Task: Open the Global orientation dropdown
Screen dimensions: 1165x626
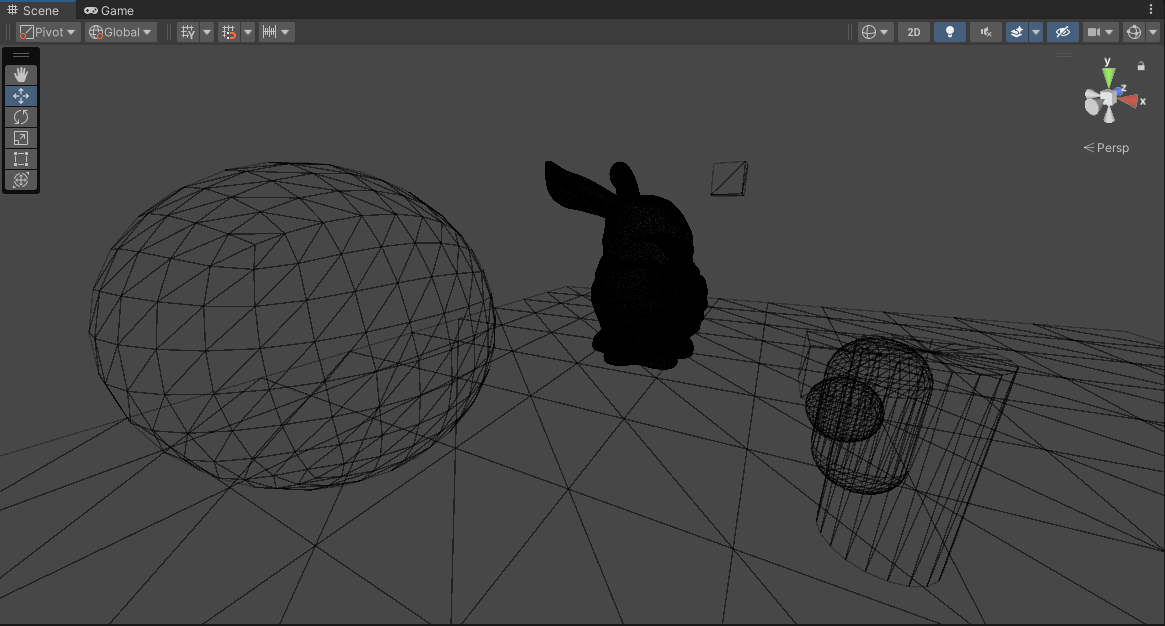Action: [x=119, y=31]
